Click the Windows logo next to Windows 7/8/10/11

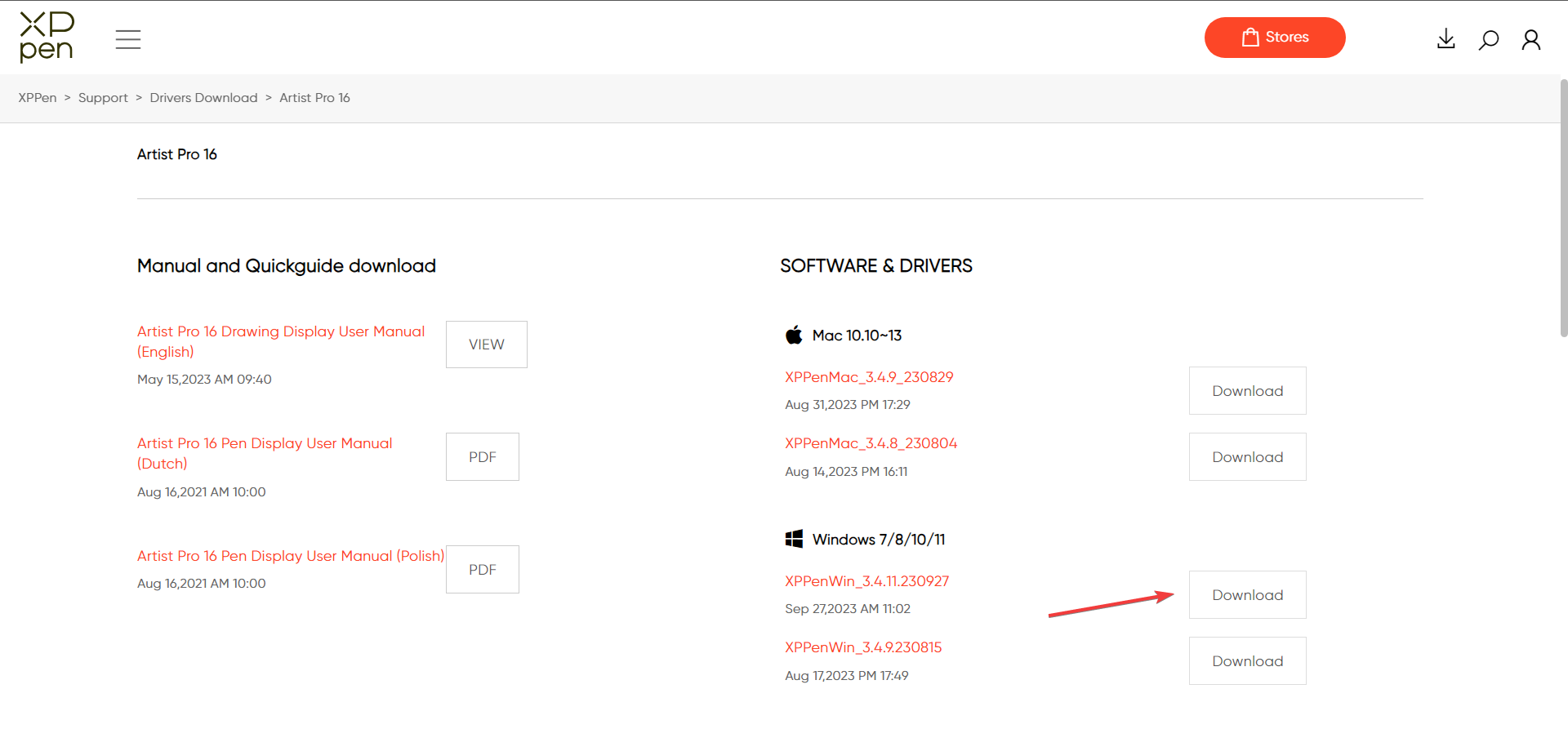point(794,539)
